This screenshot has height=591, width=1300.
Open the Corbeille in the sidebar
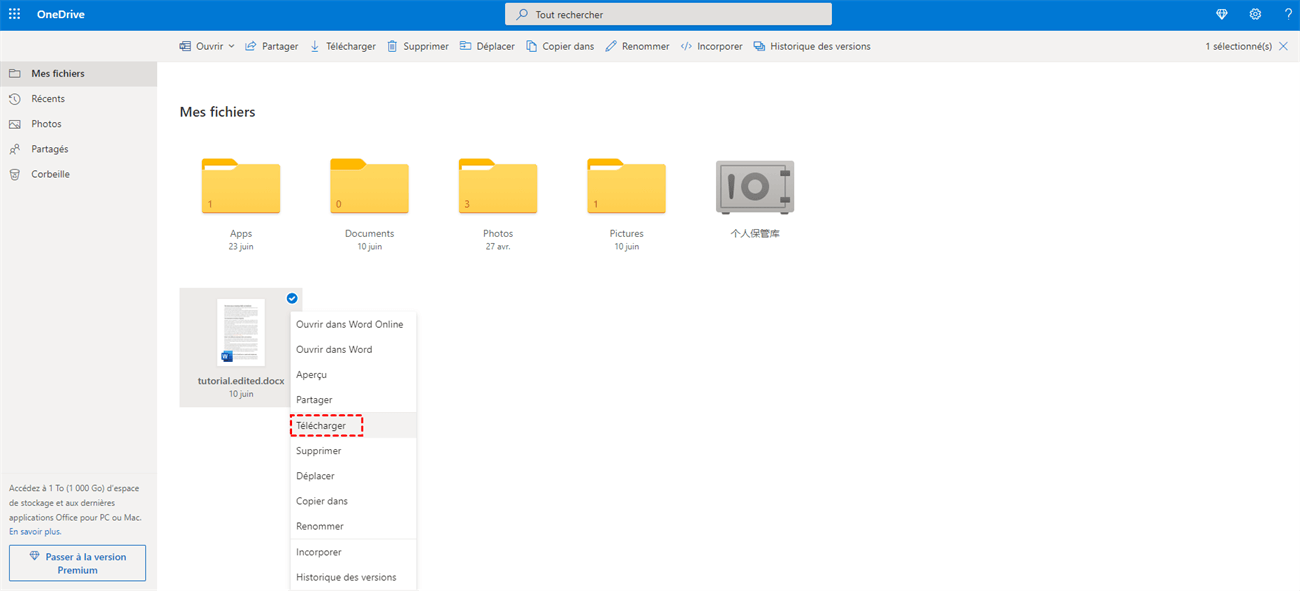[x=50, y=174]
